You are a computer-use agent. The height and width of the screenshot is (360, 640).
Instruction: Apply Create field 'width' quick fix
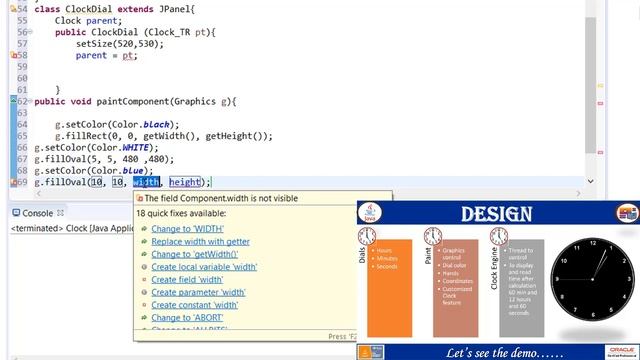187,280
